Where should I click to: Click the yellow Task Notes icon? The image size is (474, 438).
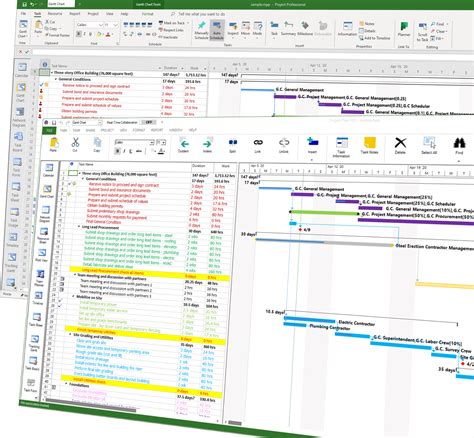369,145
